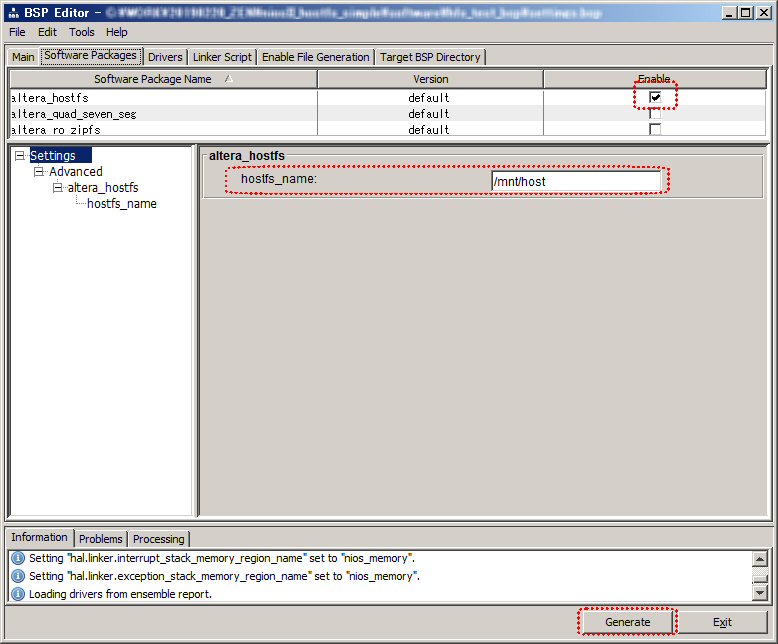Viewport: 778px width, 644px height.
Task: Select Advanced in the settings tree
Action: coord(75,172)
